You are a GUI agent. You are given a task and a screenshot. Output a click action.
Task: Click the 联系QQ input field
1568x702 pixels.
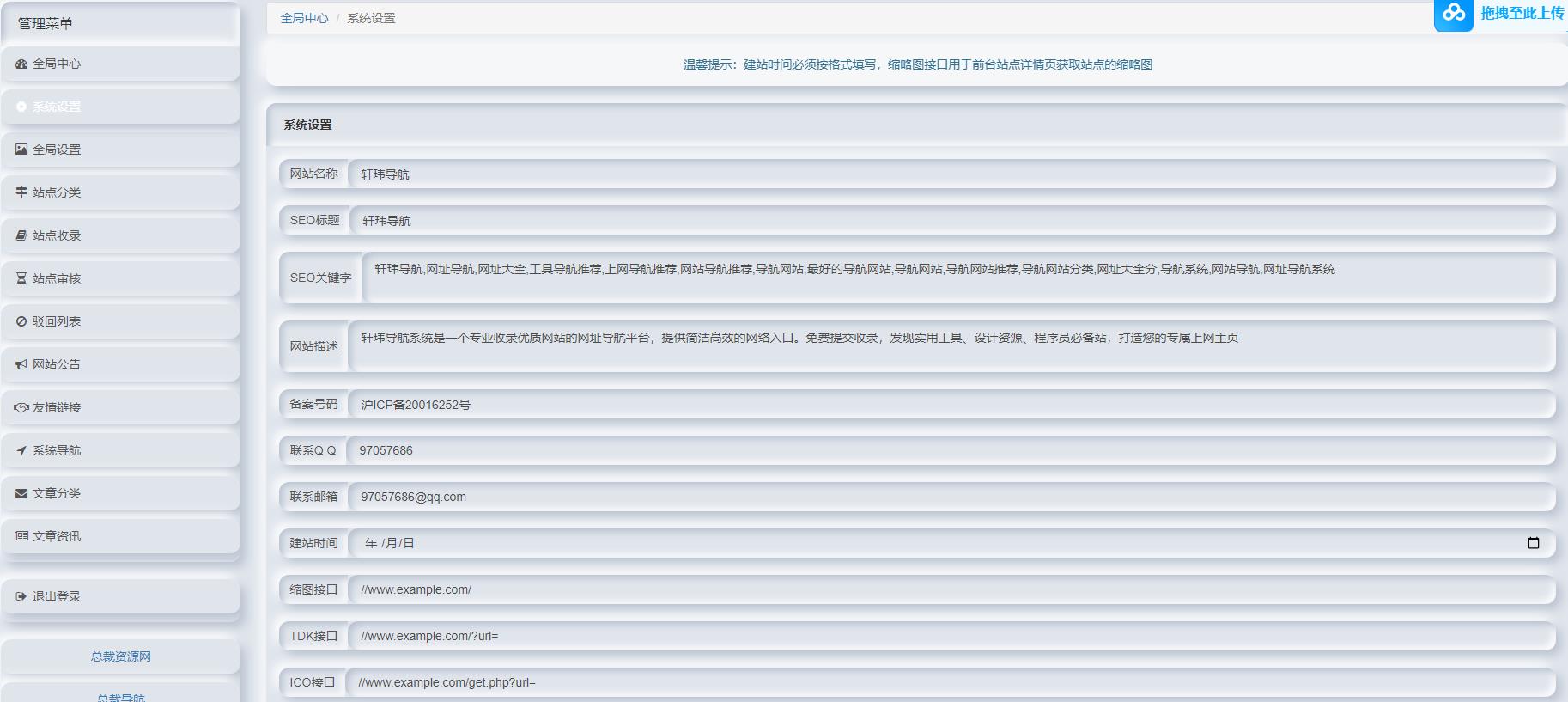(951, 450)
